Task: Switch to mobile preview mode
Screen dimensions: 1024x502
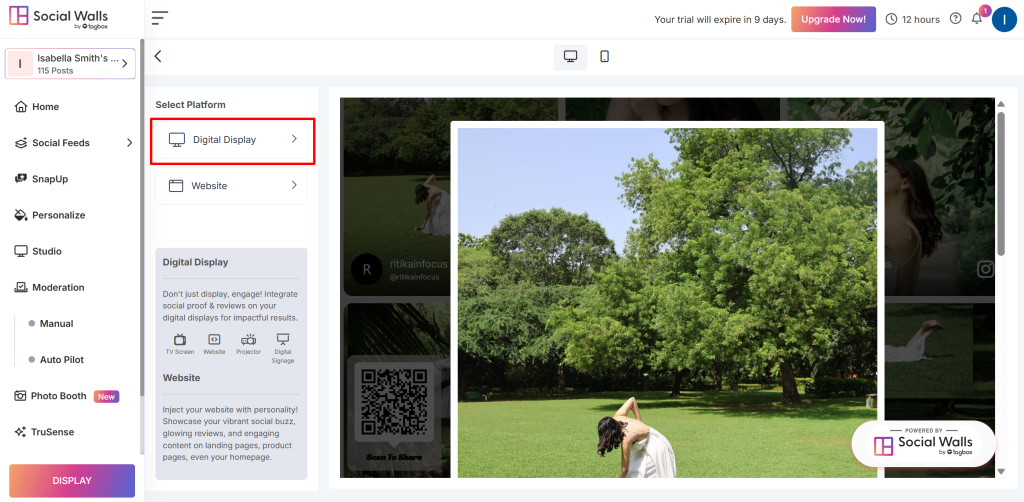Action: coord(605,57)
